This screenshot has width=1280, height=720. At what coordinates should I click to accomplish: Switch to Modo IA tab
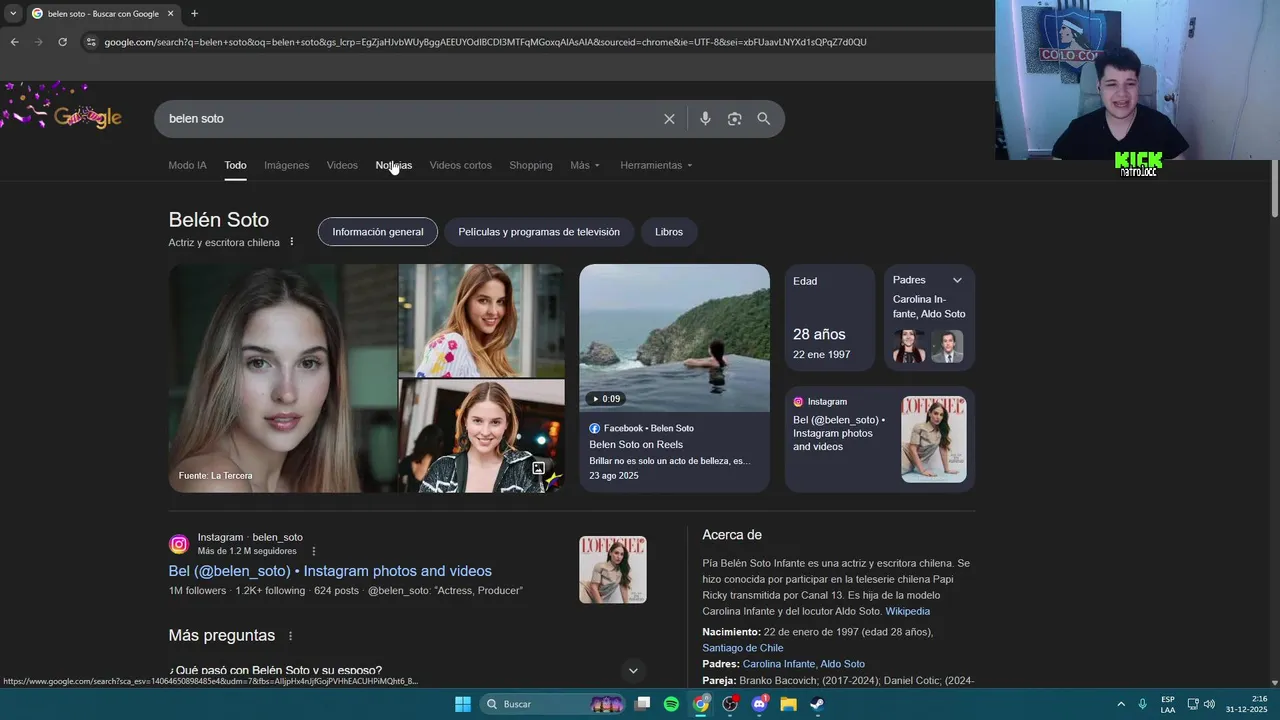click(188, 165)
